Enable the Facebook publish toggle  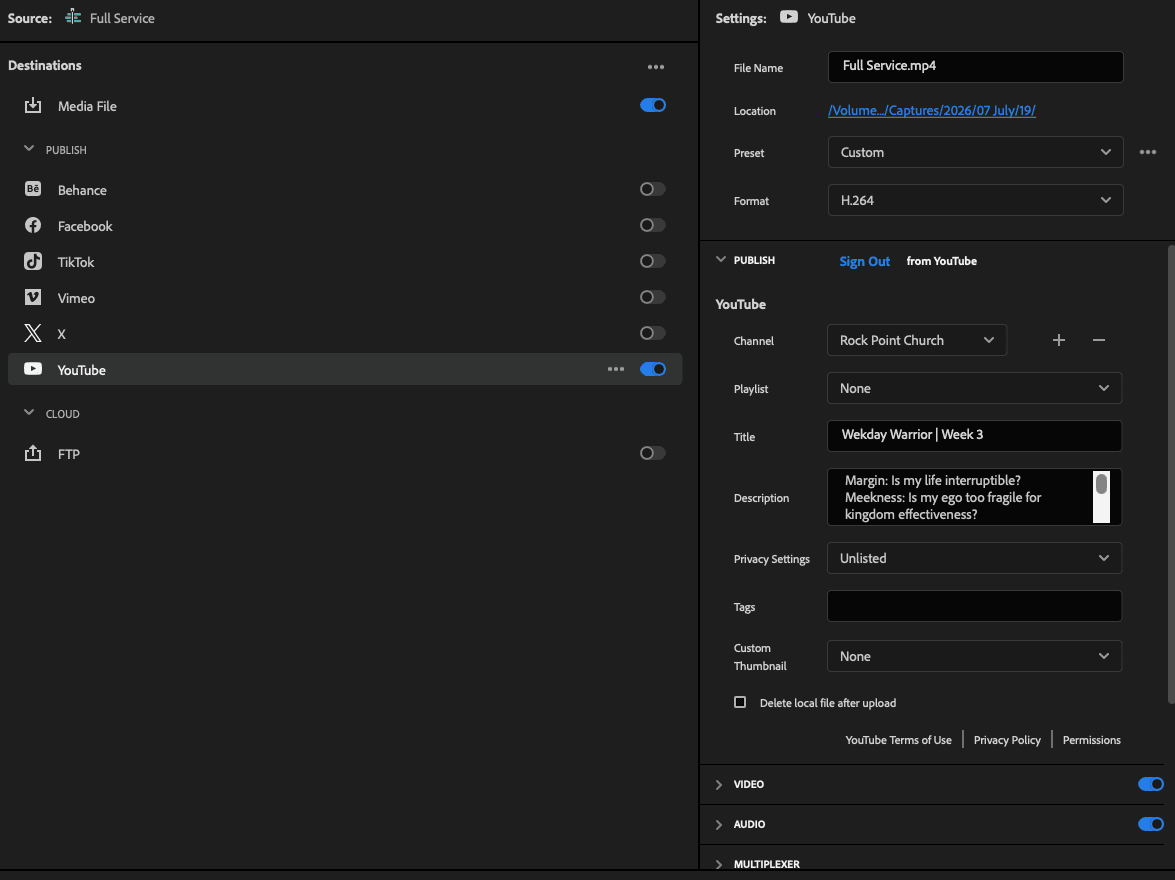[x=653, y=225]
